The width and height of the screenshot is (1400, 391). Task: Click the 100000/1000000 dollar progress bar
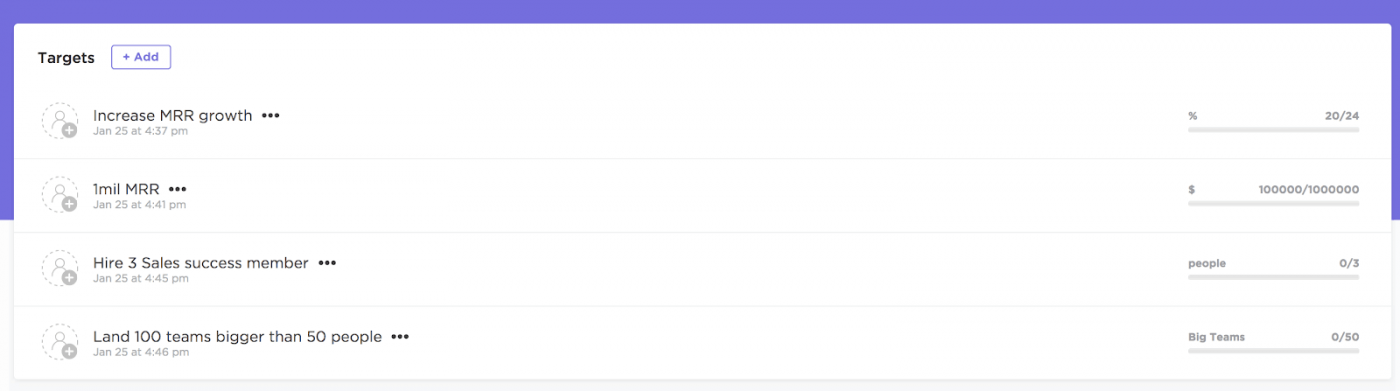point(1273,204)
